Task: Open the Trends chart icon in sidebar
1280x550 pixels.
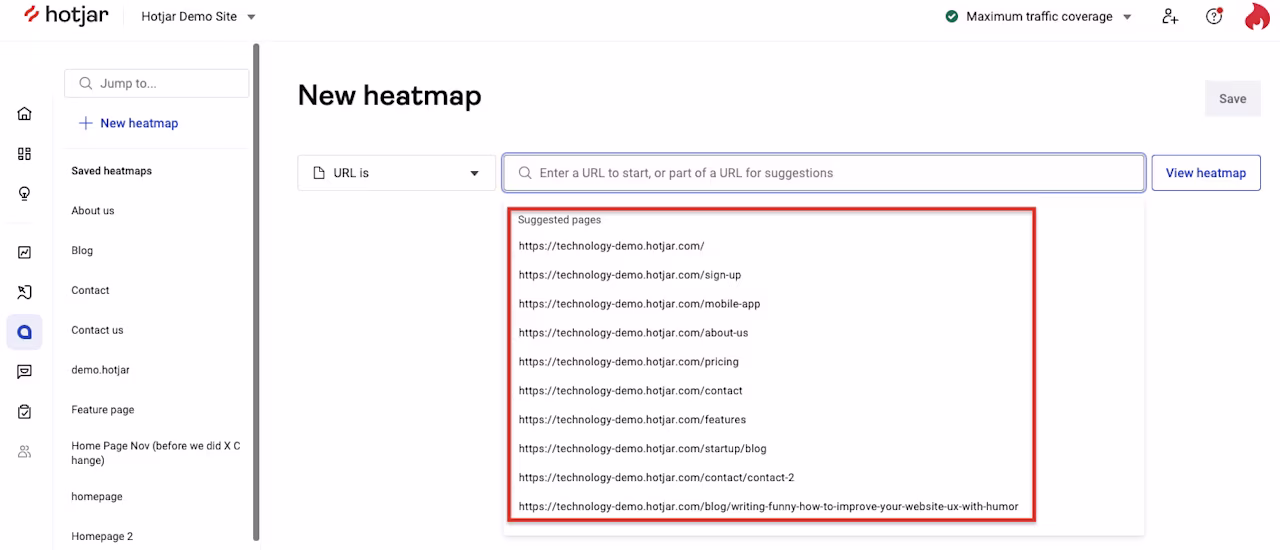Action: 24,253
